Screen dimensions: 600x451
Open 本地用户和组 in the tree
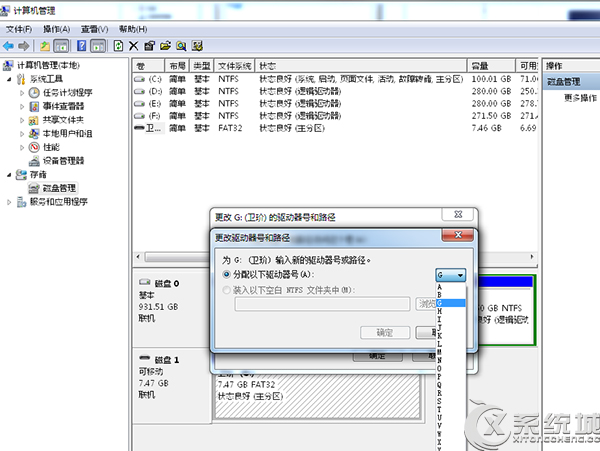pyautogui.click(x=67, y=134)
